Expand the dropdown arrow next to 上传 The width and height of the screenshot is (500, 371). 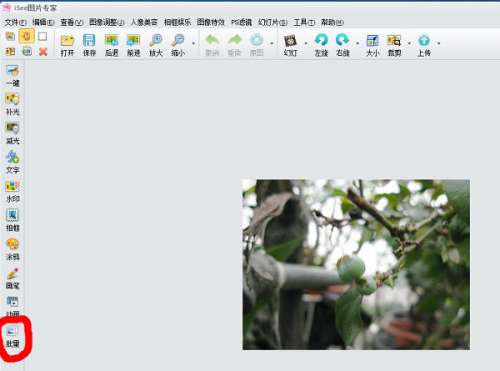click(x=439, y=43)
